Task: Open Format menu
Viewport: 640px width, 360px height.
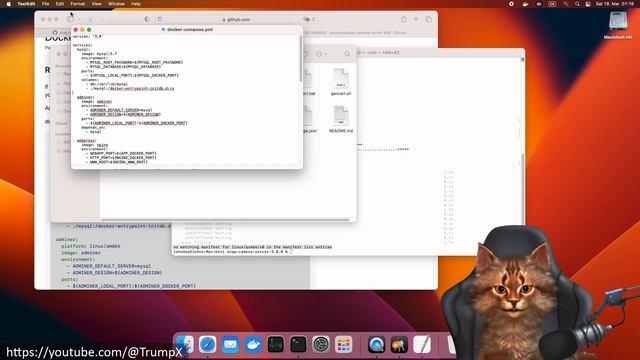Action: click(x=78, y=4)
